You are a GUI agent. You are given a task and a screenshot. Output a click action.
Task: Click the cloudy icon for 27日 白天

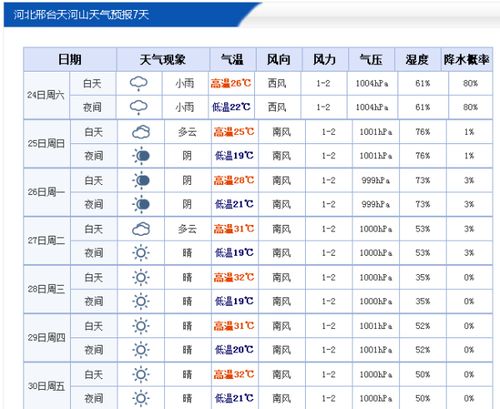141,229
